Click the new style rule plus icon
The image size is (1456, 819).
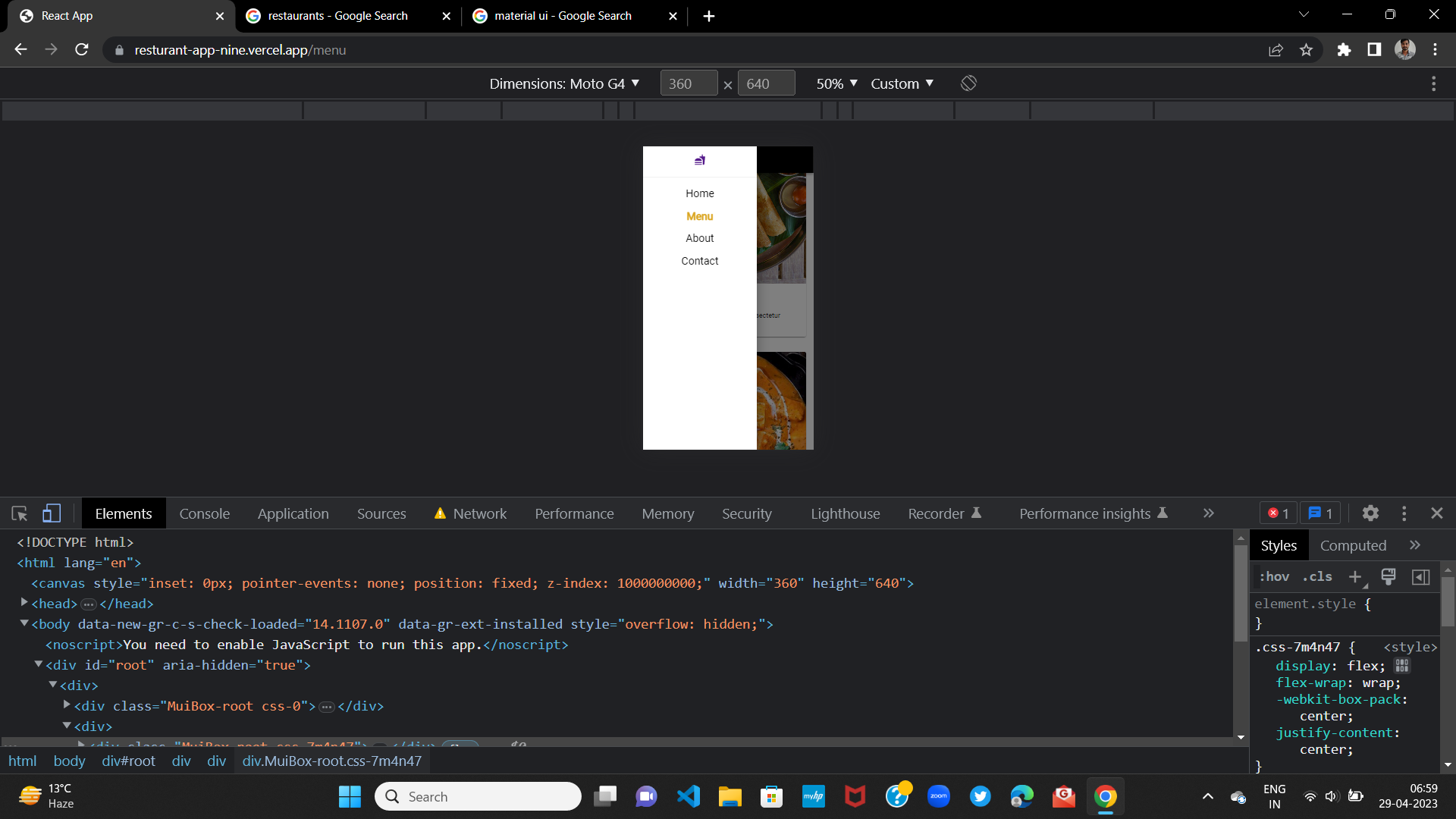1355,577
